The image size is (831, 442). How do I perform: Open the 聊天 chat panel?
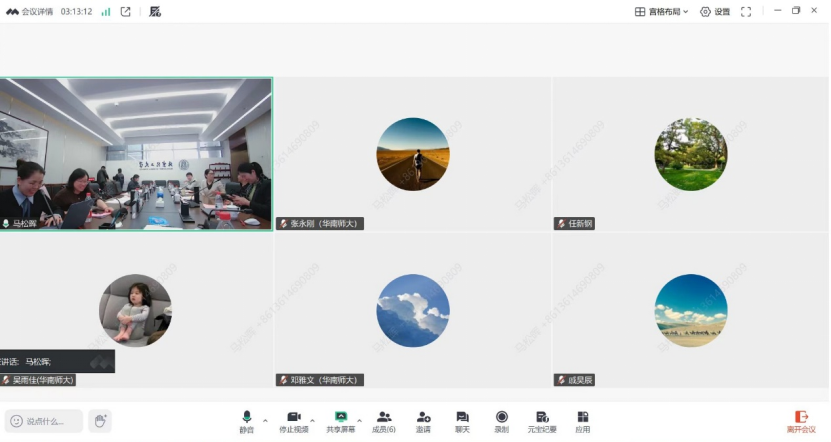462,422
